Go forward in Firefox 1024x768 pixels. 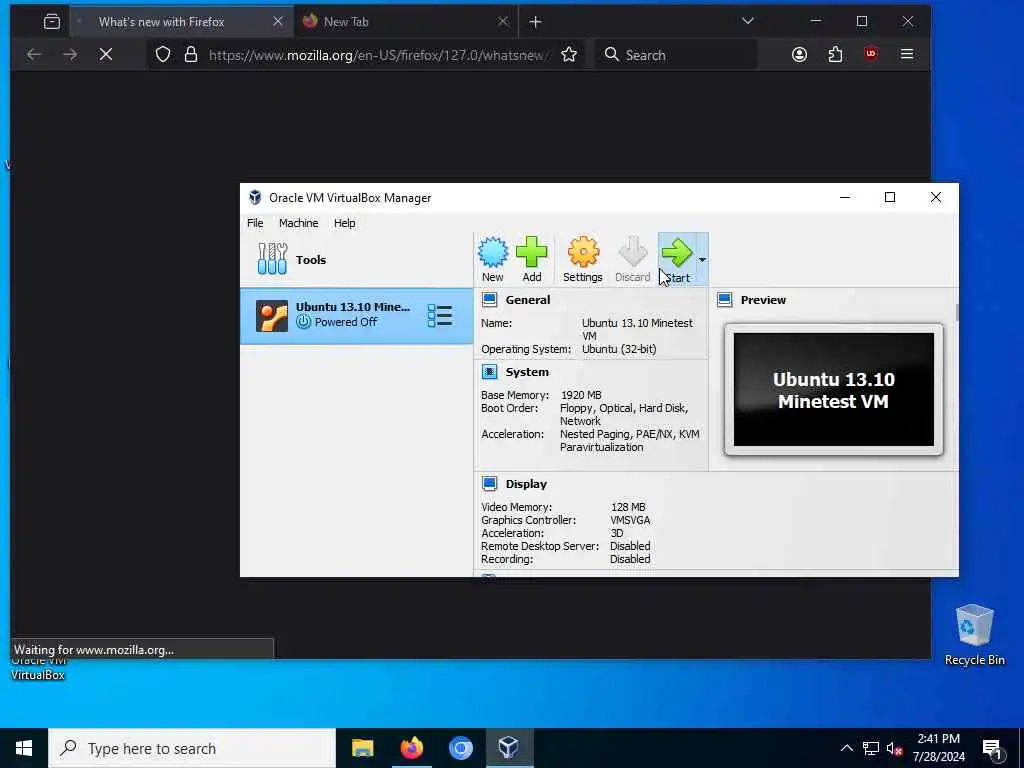click(x=69, y=55)
